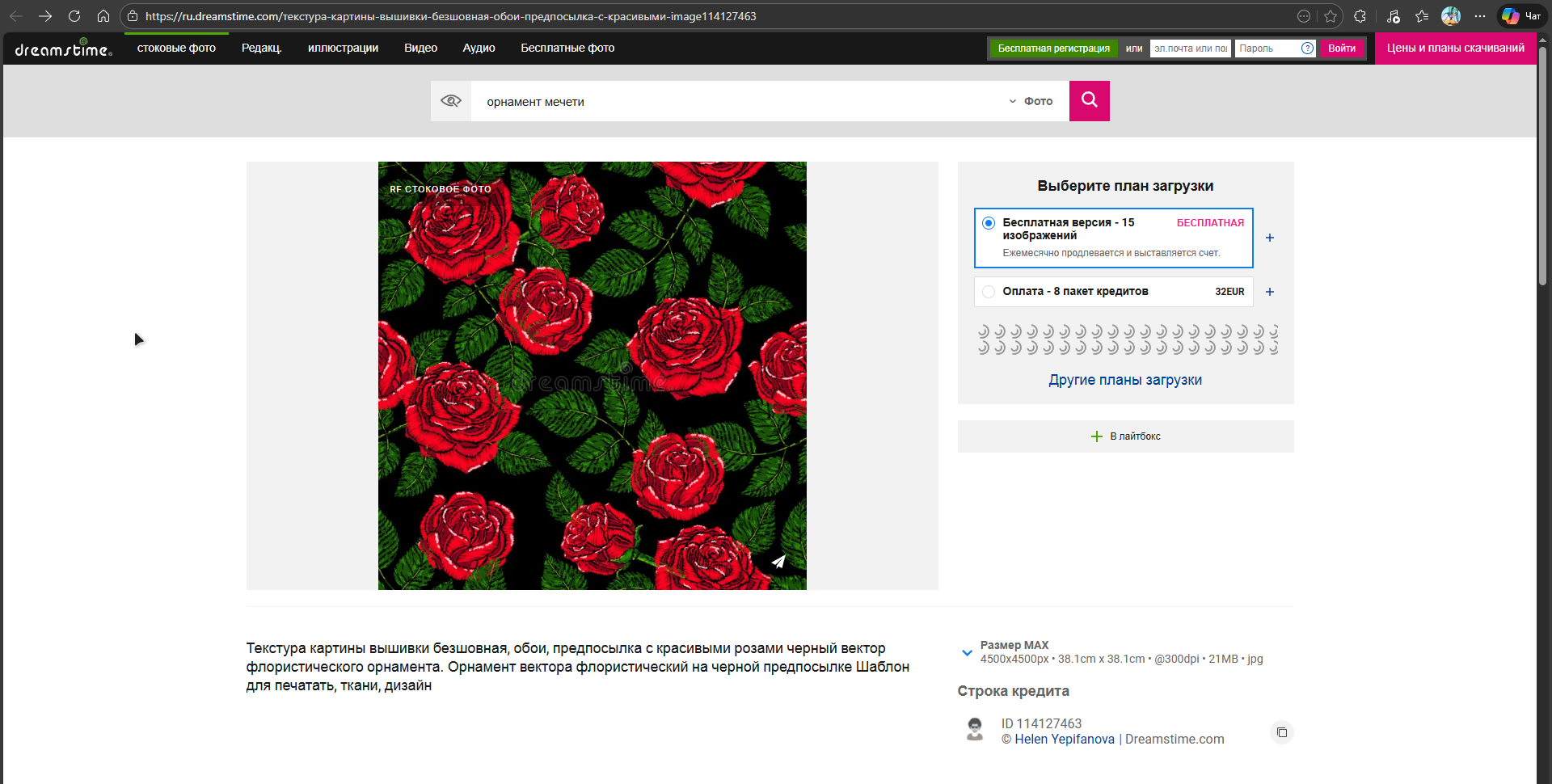Image resolution: width=1552 pixels, height=784 pixels.
Task: Submit search with magnifier button
Action: [1090, 101]
